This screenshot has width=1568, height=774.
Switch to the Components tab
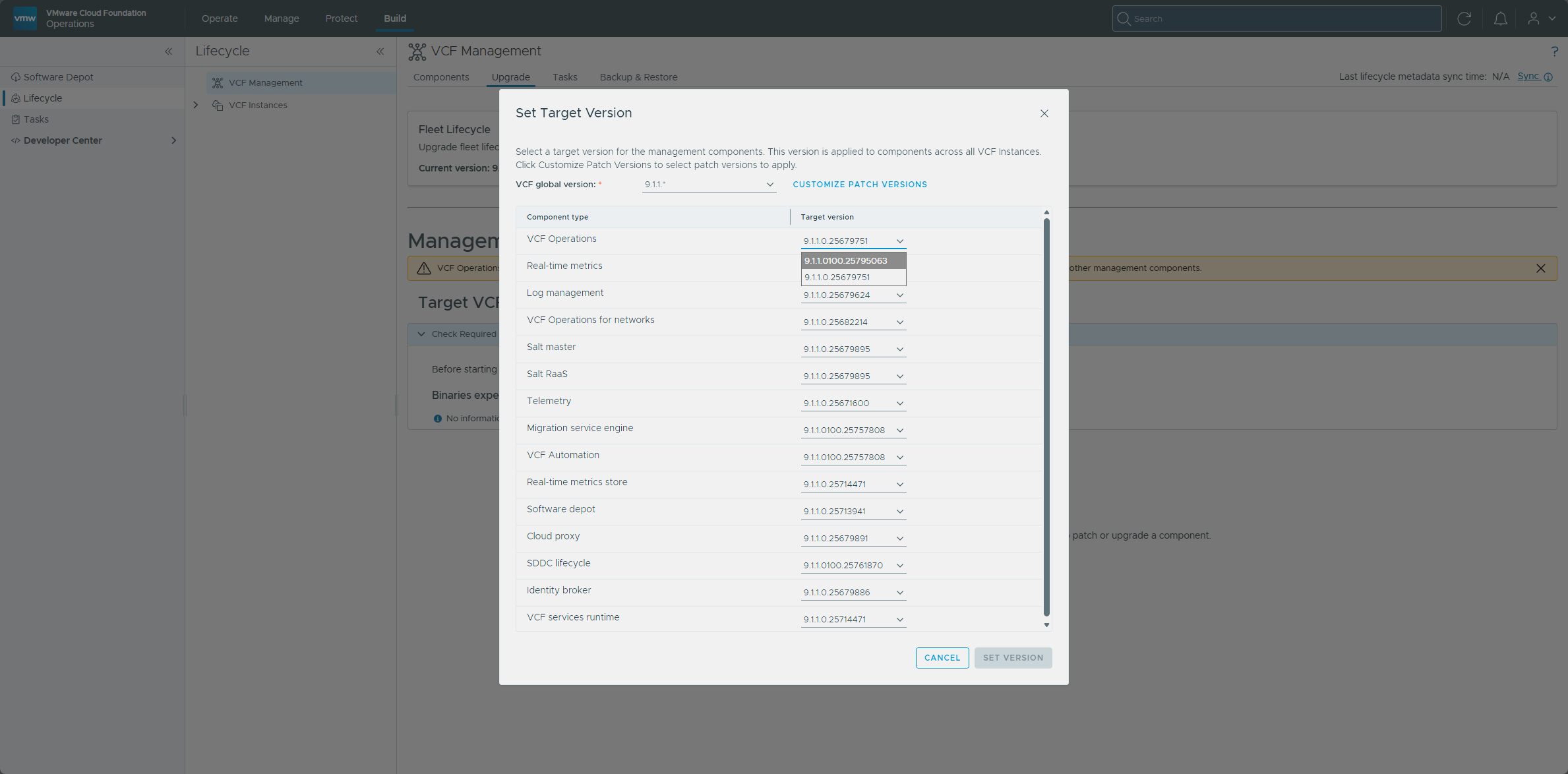[441, 77]
